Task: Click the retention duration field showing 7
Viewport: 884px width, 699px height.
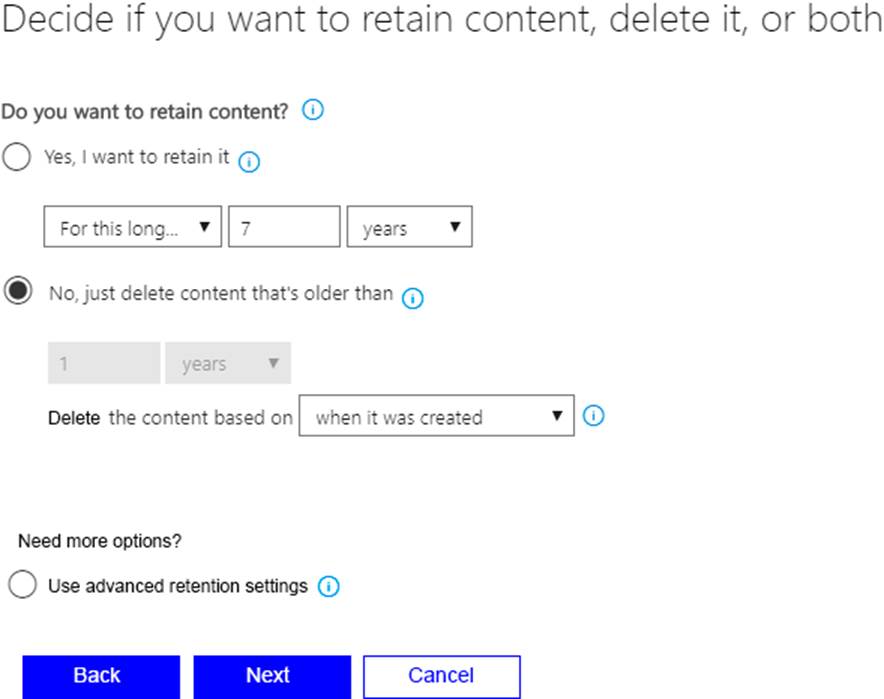Action: point(284,227)
